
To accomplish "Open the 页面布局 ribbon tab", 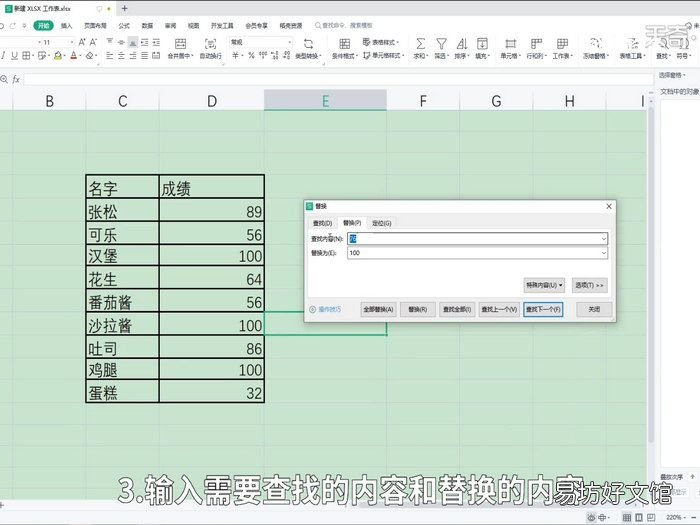I will pos(96,25).
